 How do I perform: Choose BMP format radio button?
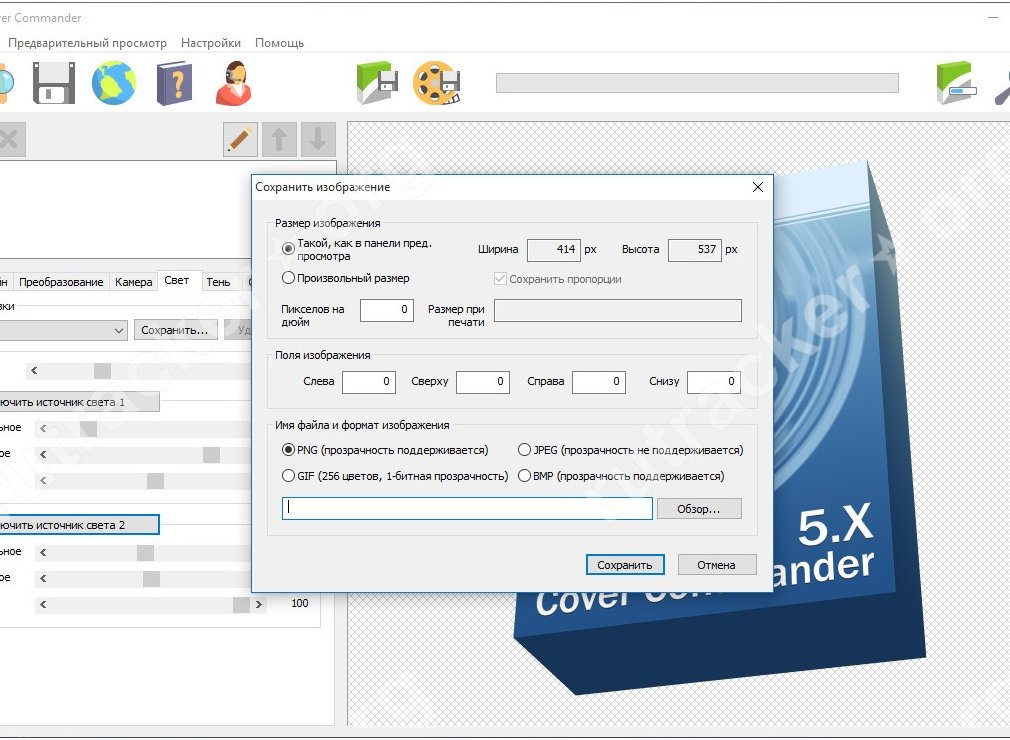524,476
